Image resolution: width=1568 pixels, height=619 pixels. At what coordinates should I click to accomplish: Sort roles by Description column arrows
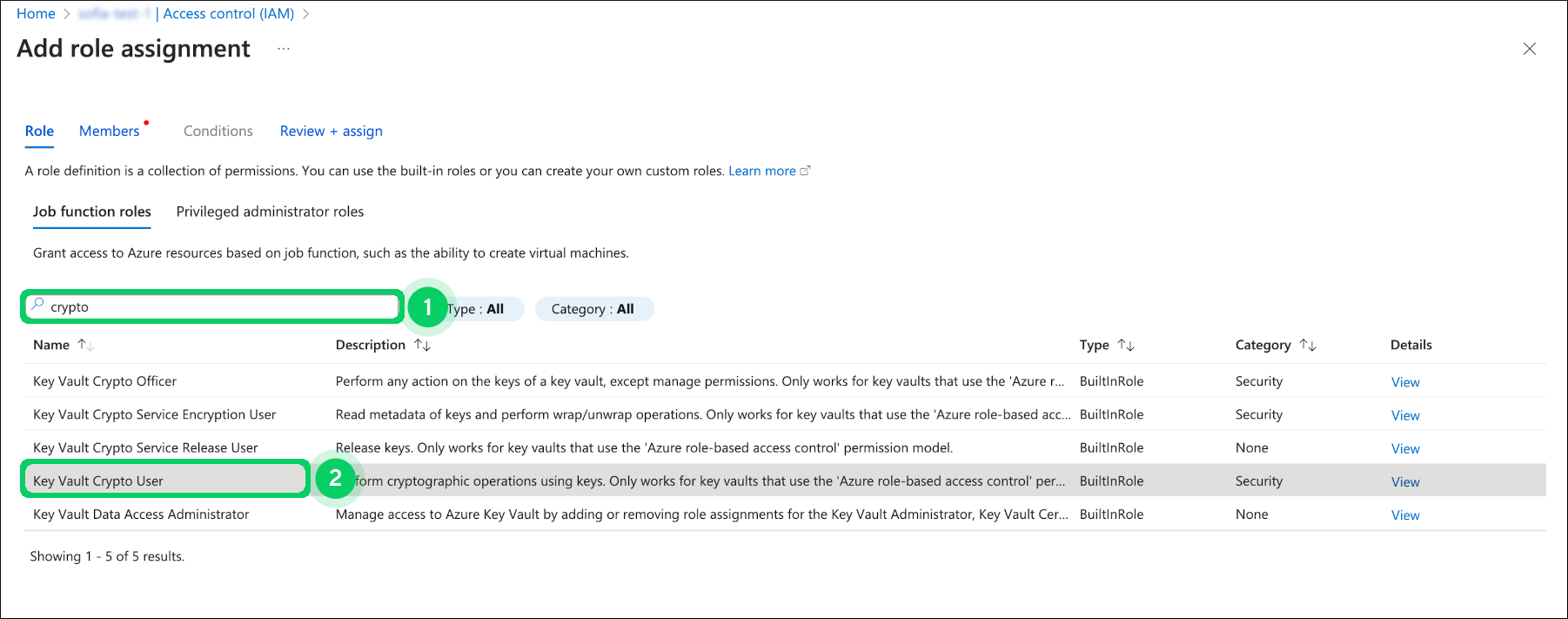422,345
